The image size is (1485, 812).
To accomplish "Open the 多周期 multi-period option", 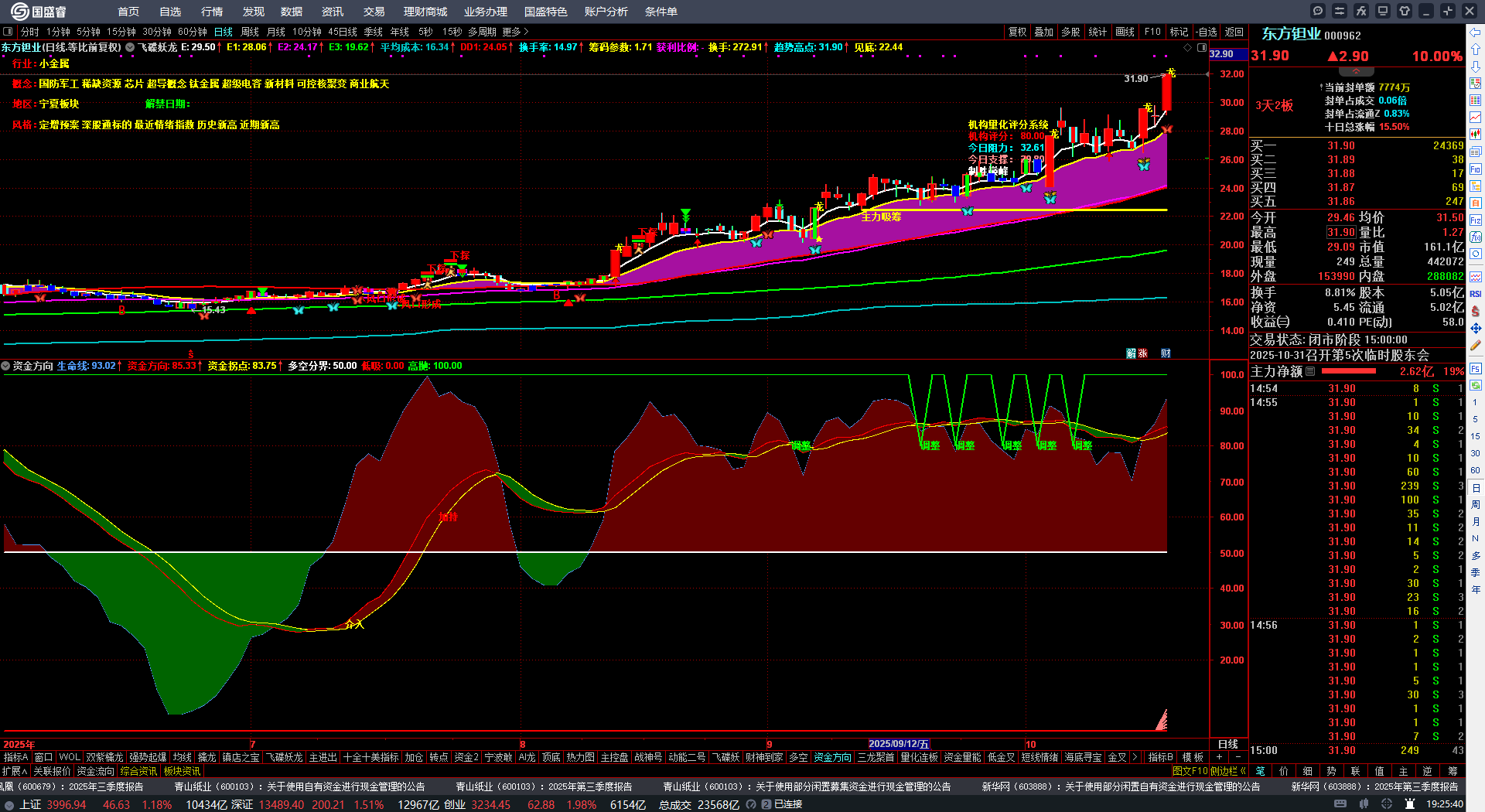I will [482, 32].
